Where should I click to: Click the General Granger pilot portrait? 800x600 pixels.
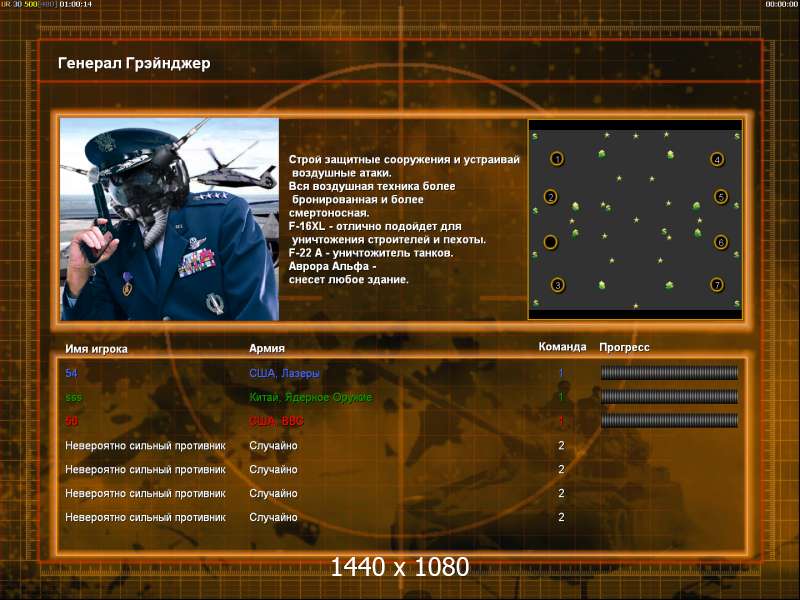[x=169, y=219]
